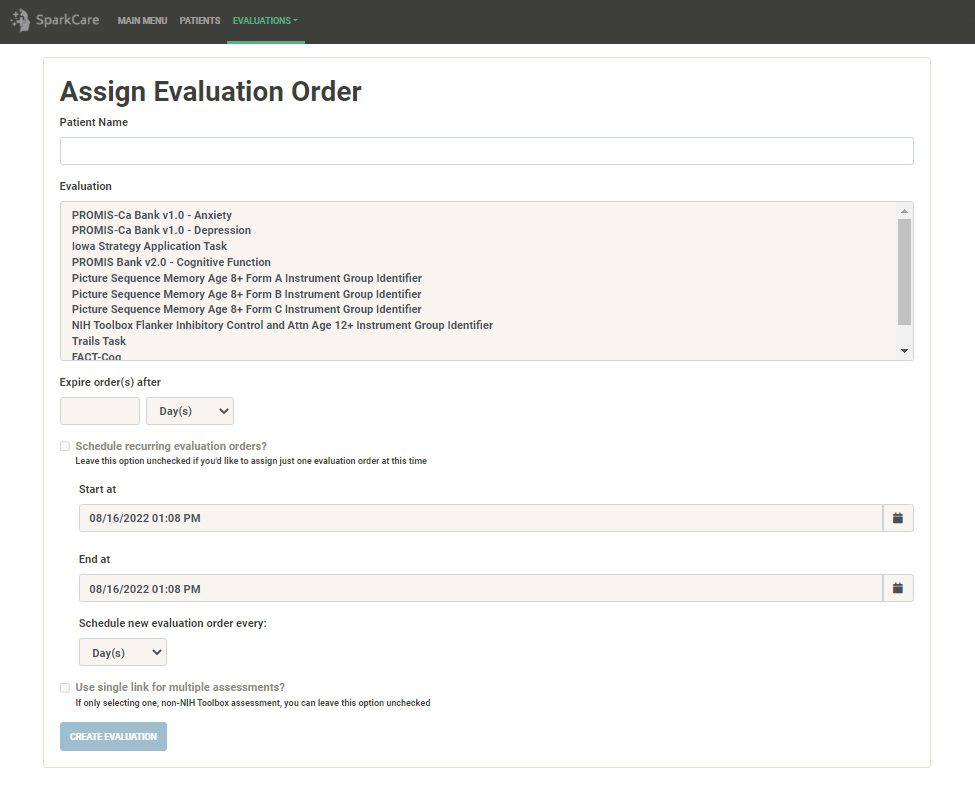Select Picture Sequence Memory Form A
Image resolution: width=975 pixels, height=797 pixels.
[247, 278]
